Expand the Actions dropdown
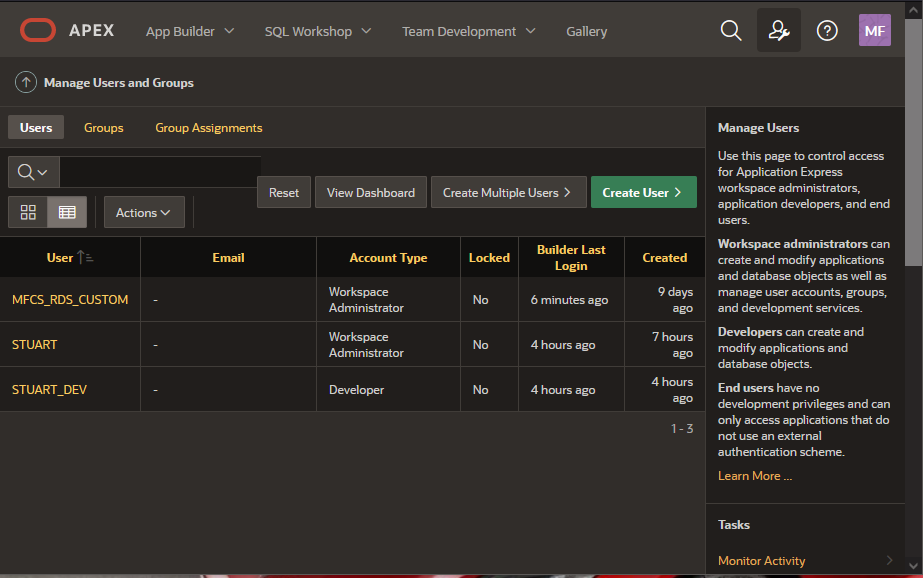The height and width of the screenshot is (578, 923). click(143, 212)
